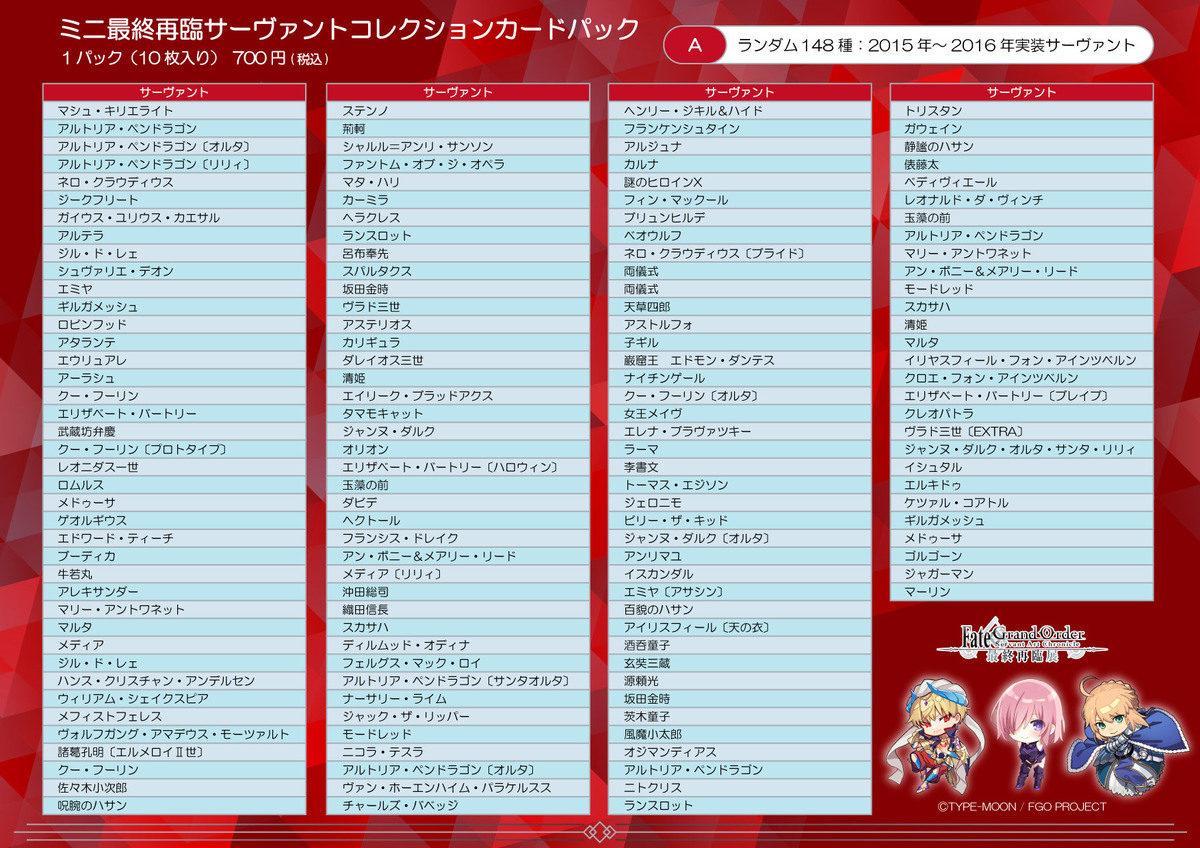Select the 荊軻 row
The image size is (1200, 848).
[x=457, y=128]
